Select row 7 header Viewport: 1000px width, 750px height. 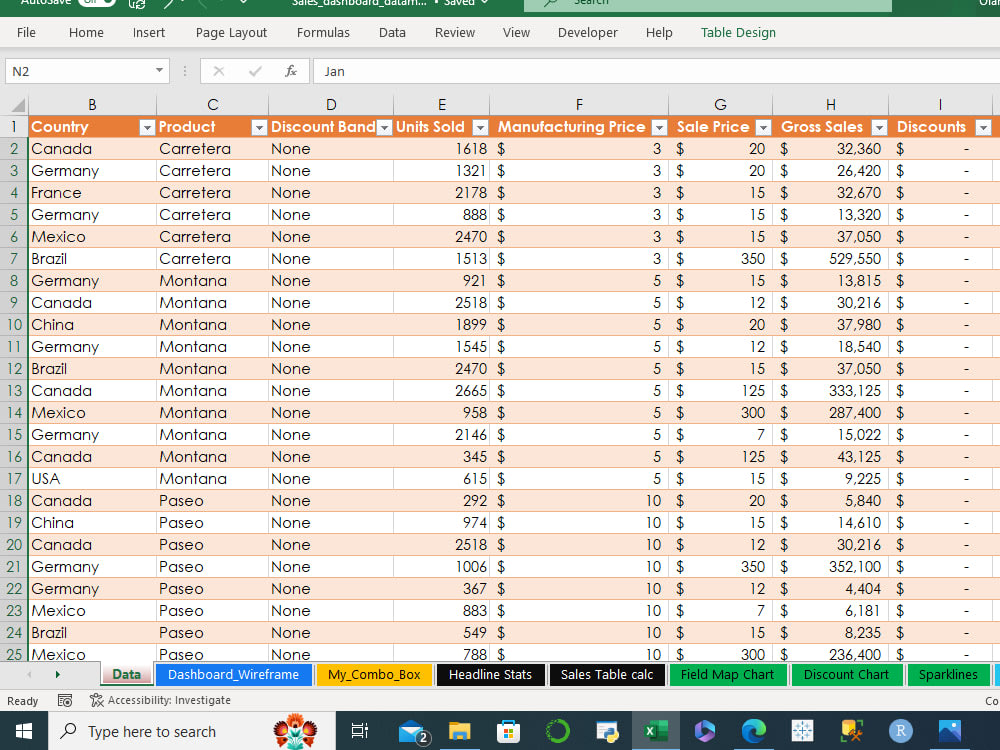(13, 259)
